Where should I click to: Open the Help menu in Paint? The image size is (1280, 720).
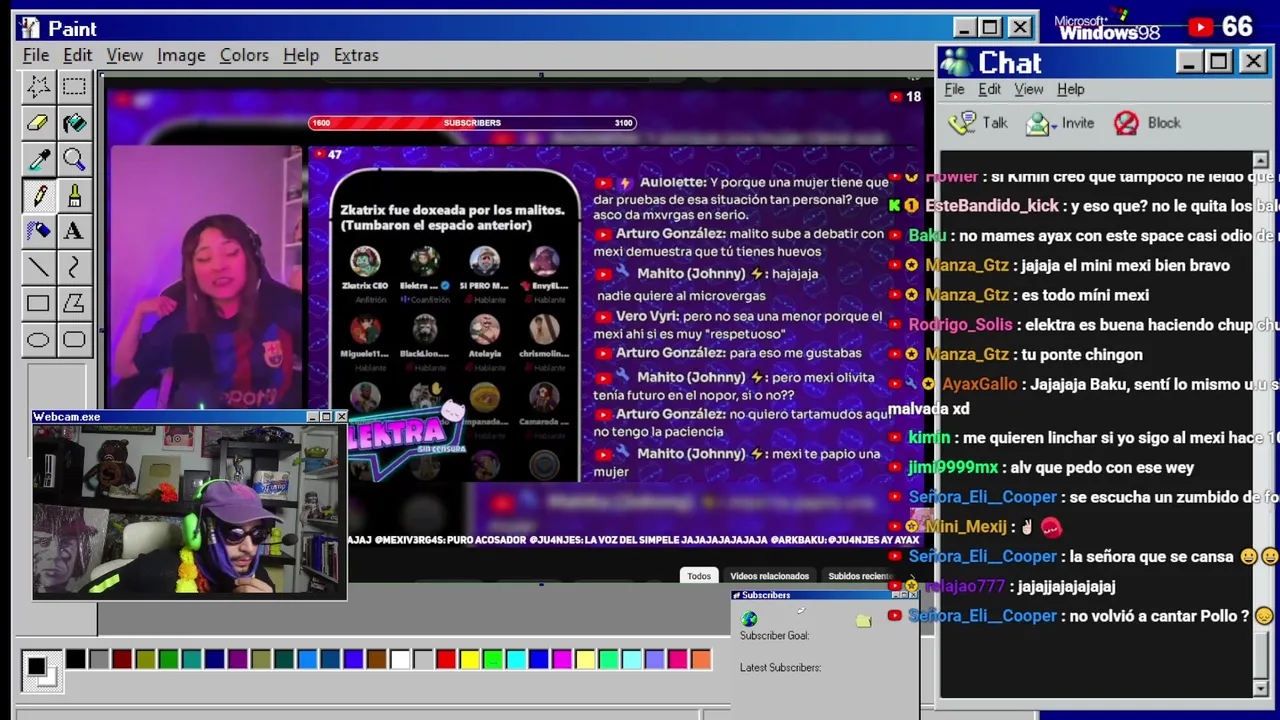point(300,55)
